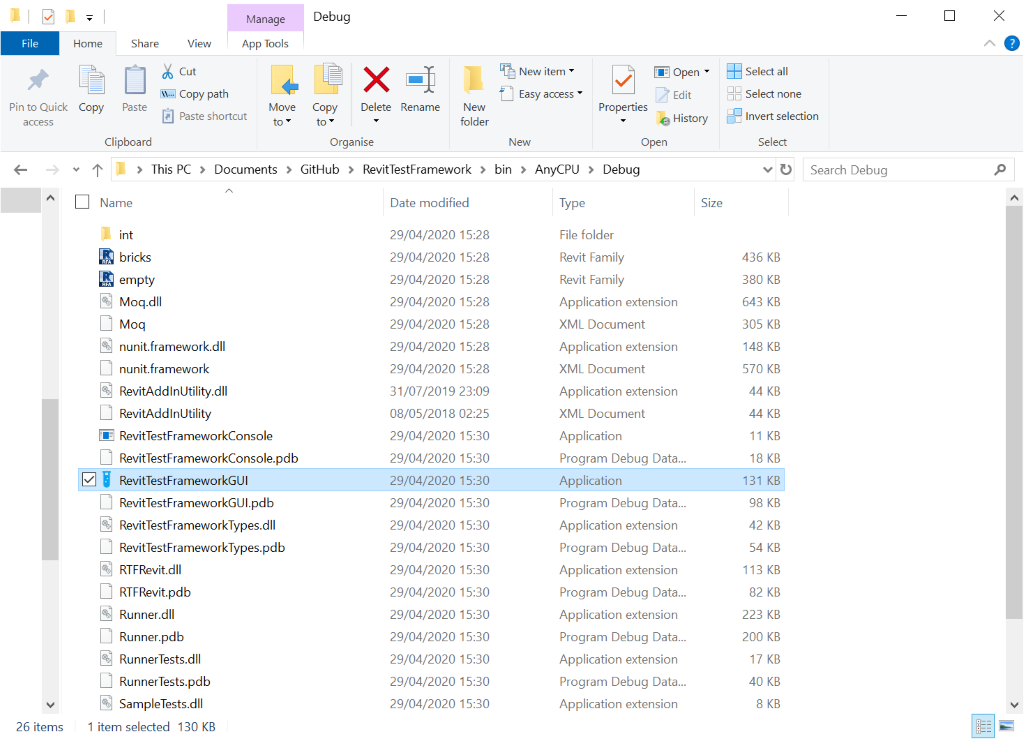The height and width of the screenshot is (739, 1024).
Task: Open the Recent locations dropdown arrow
Action: [76, 170]
